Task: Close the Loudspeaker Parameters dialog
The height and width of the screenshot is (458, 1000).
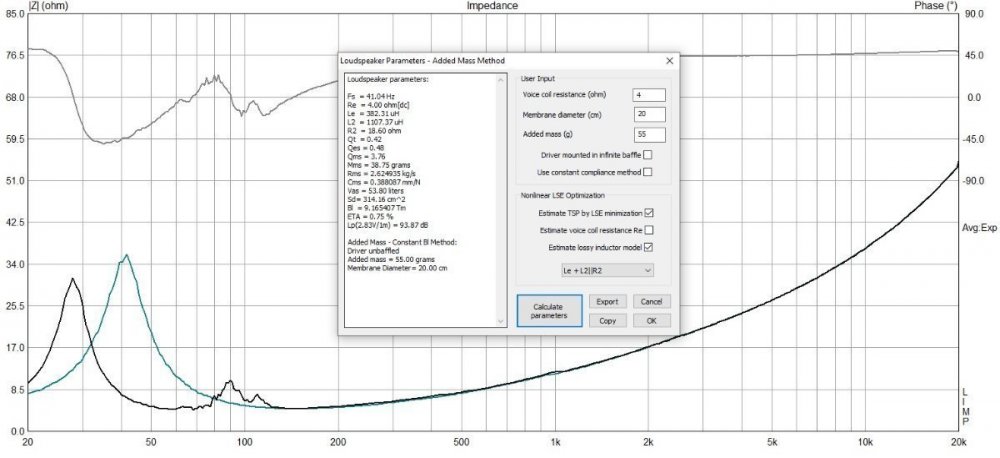Action: pos(669,61)
